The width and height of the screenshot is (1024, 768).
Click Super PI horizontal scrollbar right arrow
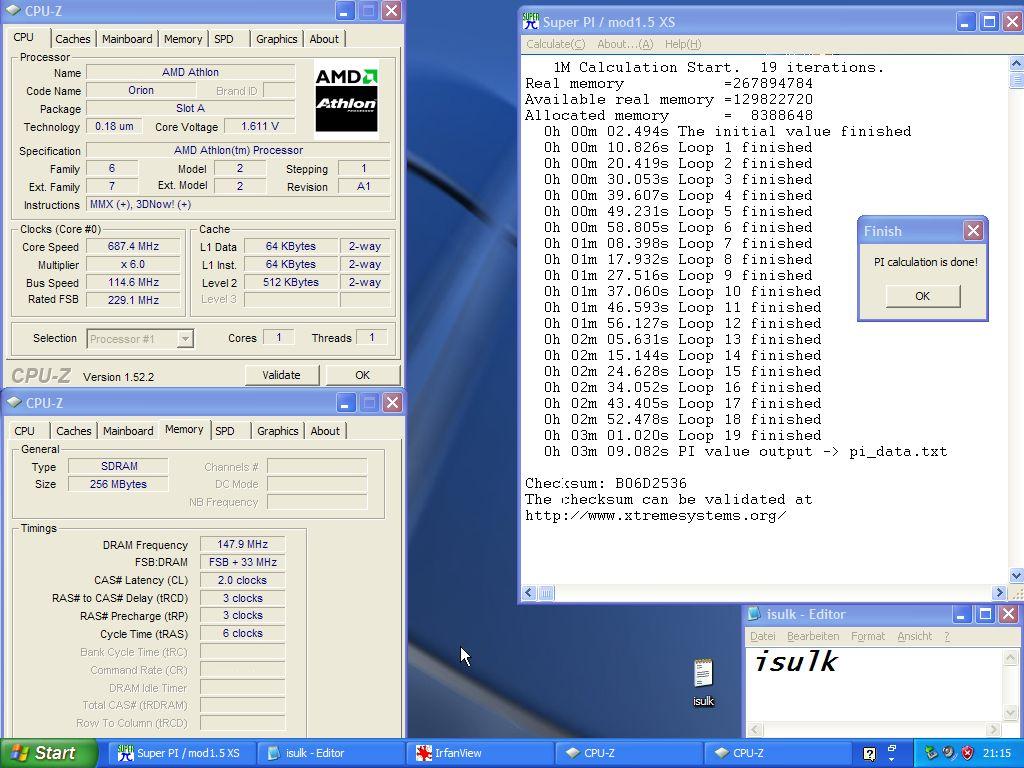pyautogui.click(x=999, y=592)
